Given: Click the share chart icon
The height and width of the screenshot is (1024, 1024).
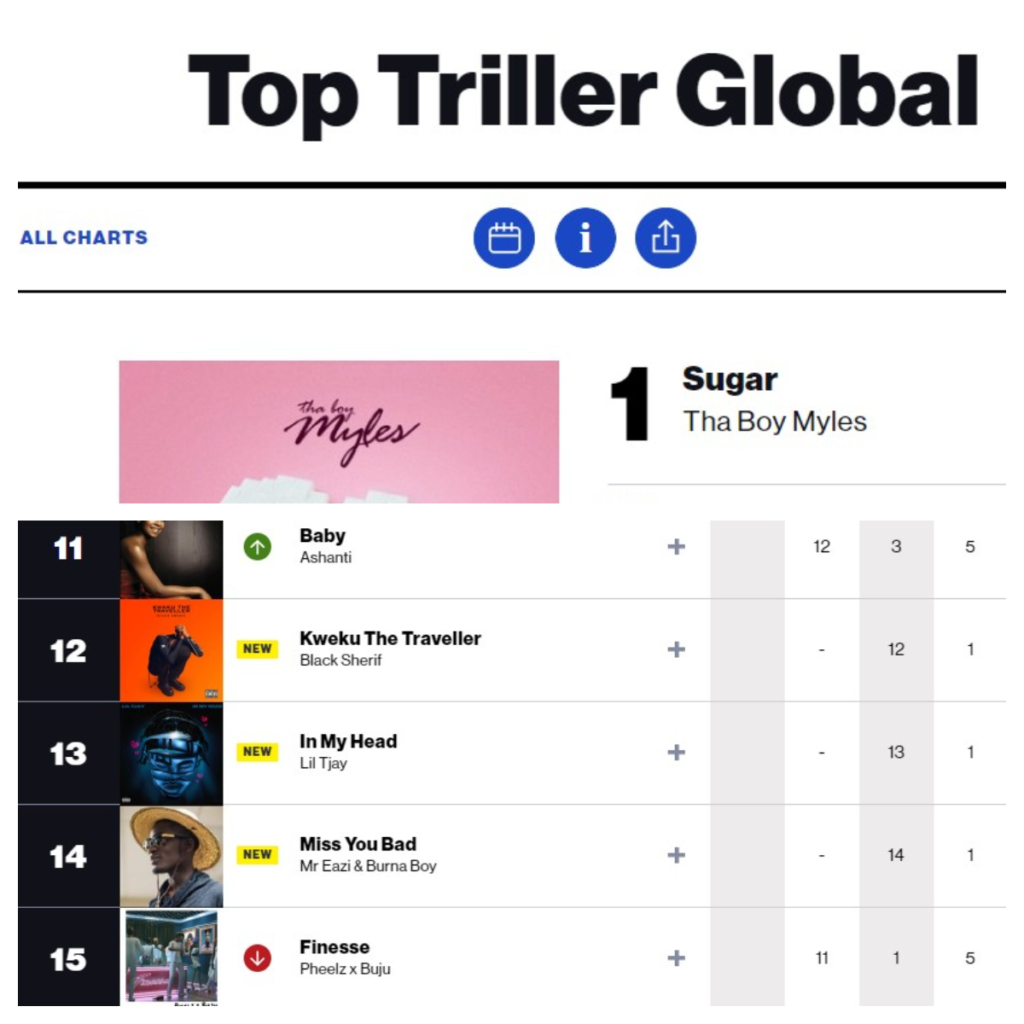Looking at the screenshot, I should (x=666, y=238).
